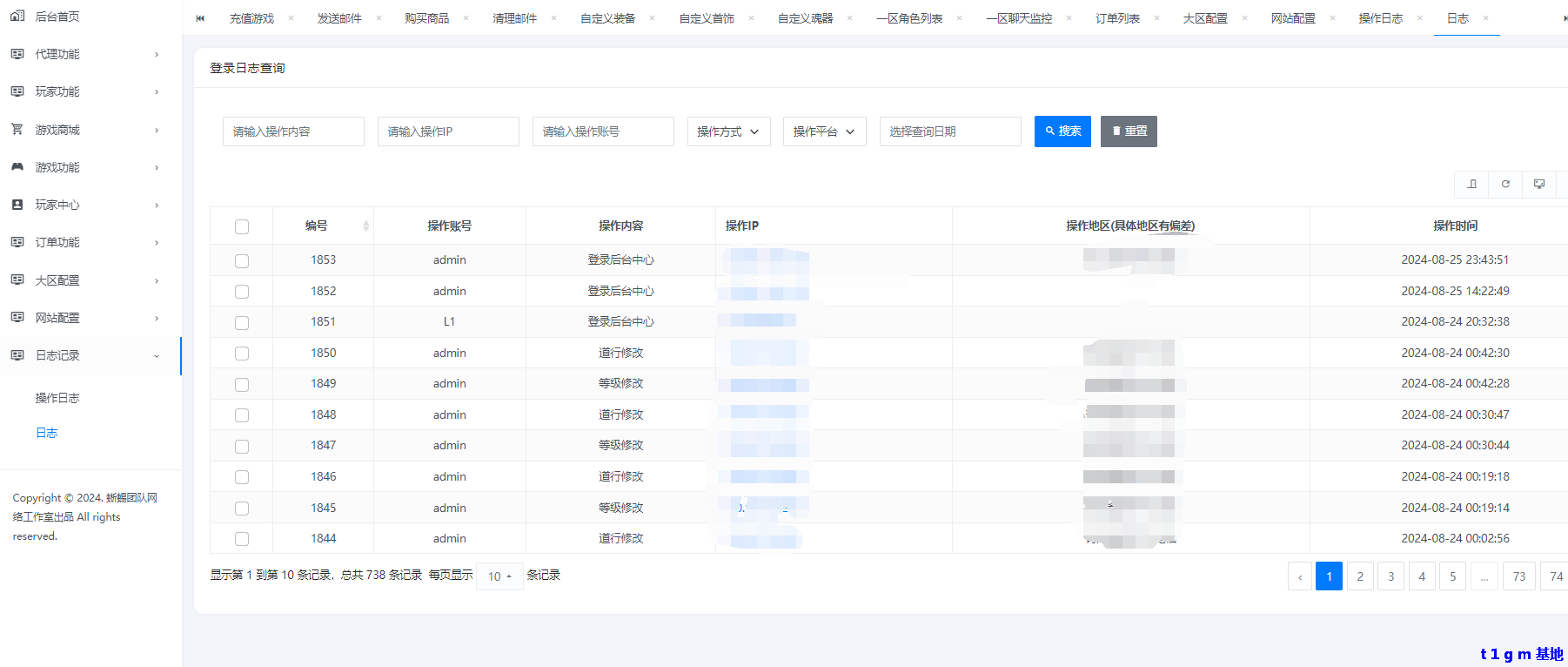Open the 后台首页 home icon

(17, 17)
